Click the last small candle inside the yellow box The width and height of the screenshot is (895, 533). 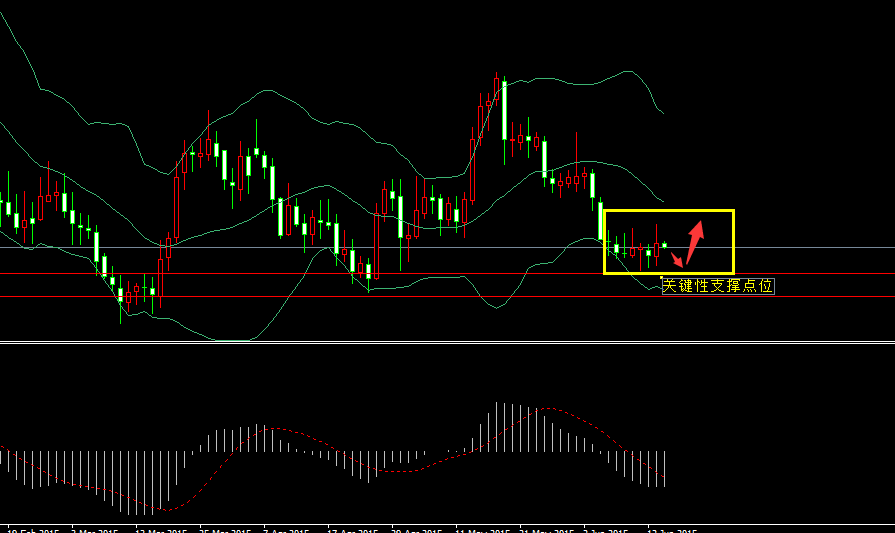(x=665, y=245)
